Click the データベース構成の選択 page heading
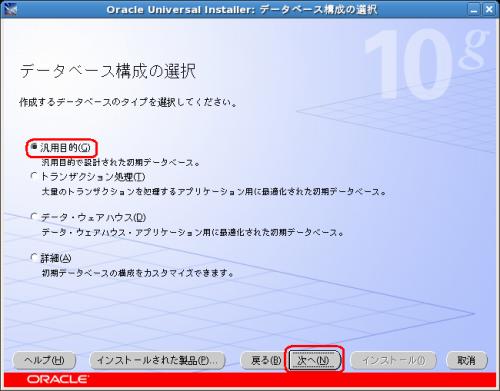 pyautogui.click(x=108, y=71)
